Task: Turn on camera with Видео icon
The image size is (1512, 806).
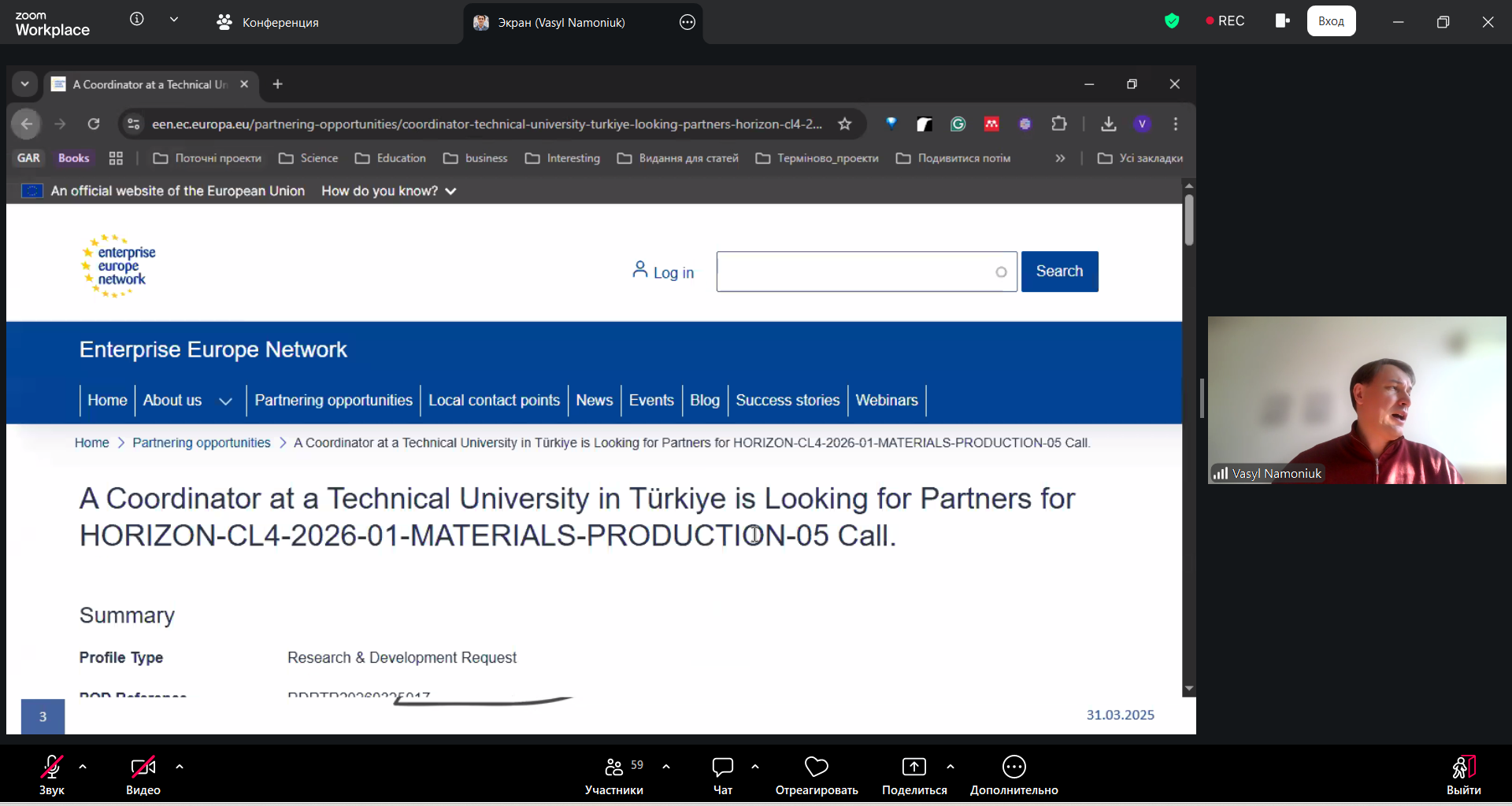Action: coord(143,767)
